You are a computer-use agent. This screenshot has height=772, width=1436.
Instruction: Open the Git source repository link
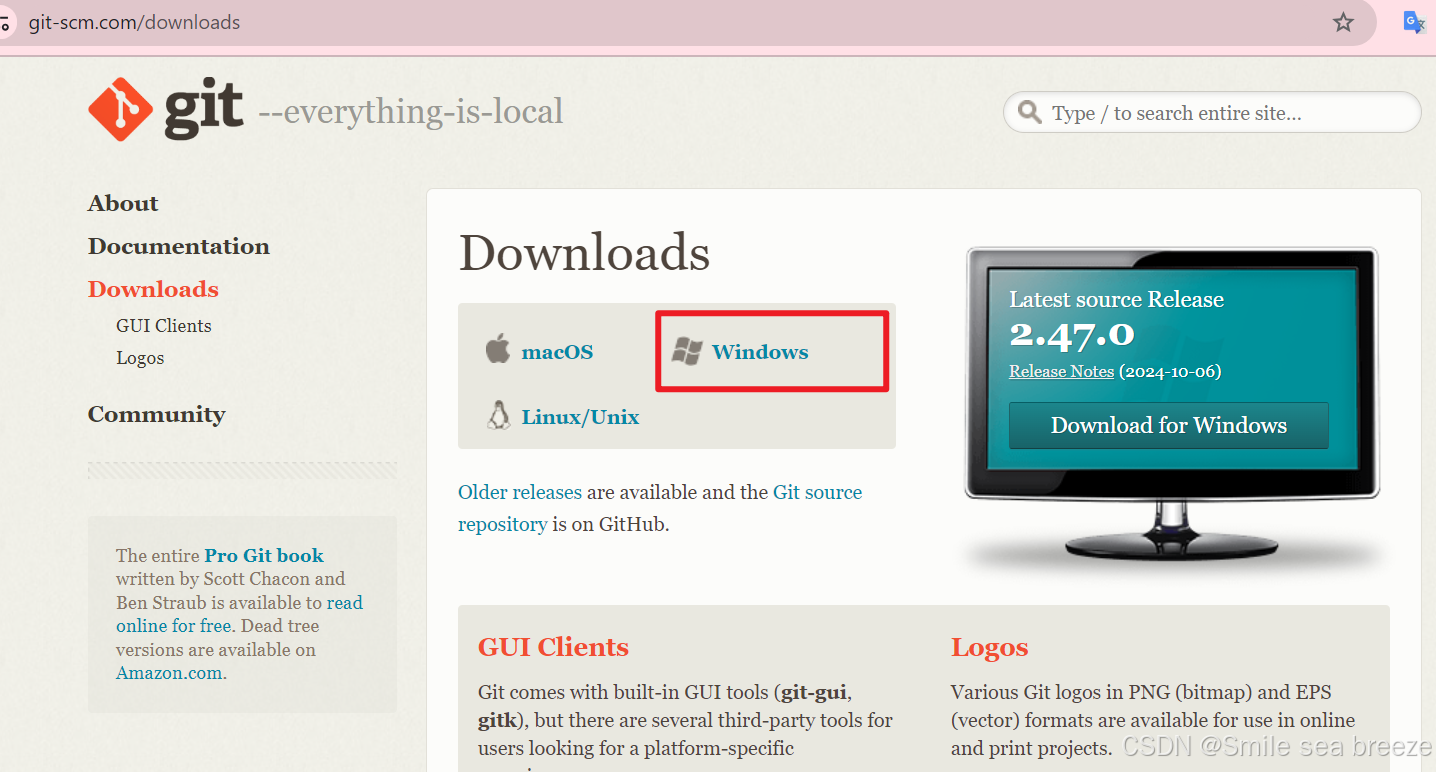click(x=660, y=508)
